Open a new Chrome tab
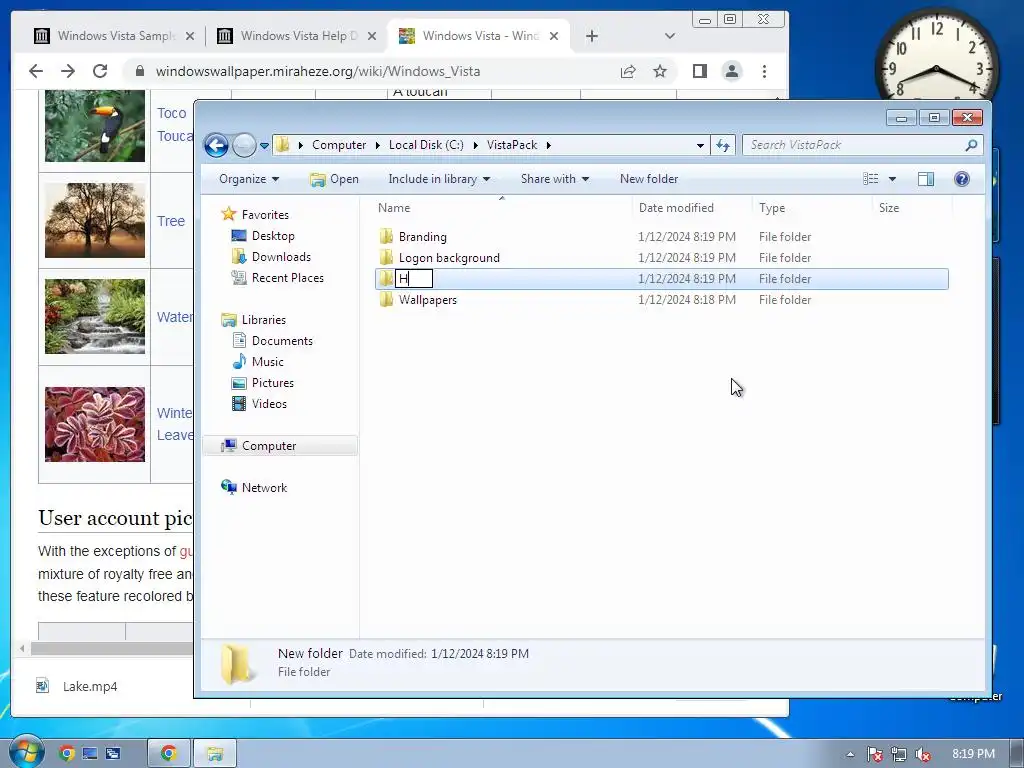 pyautogui.click(x=592, y=37)
